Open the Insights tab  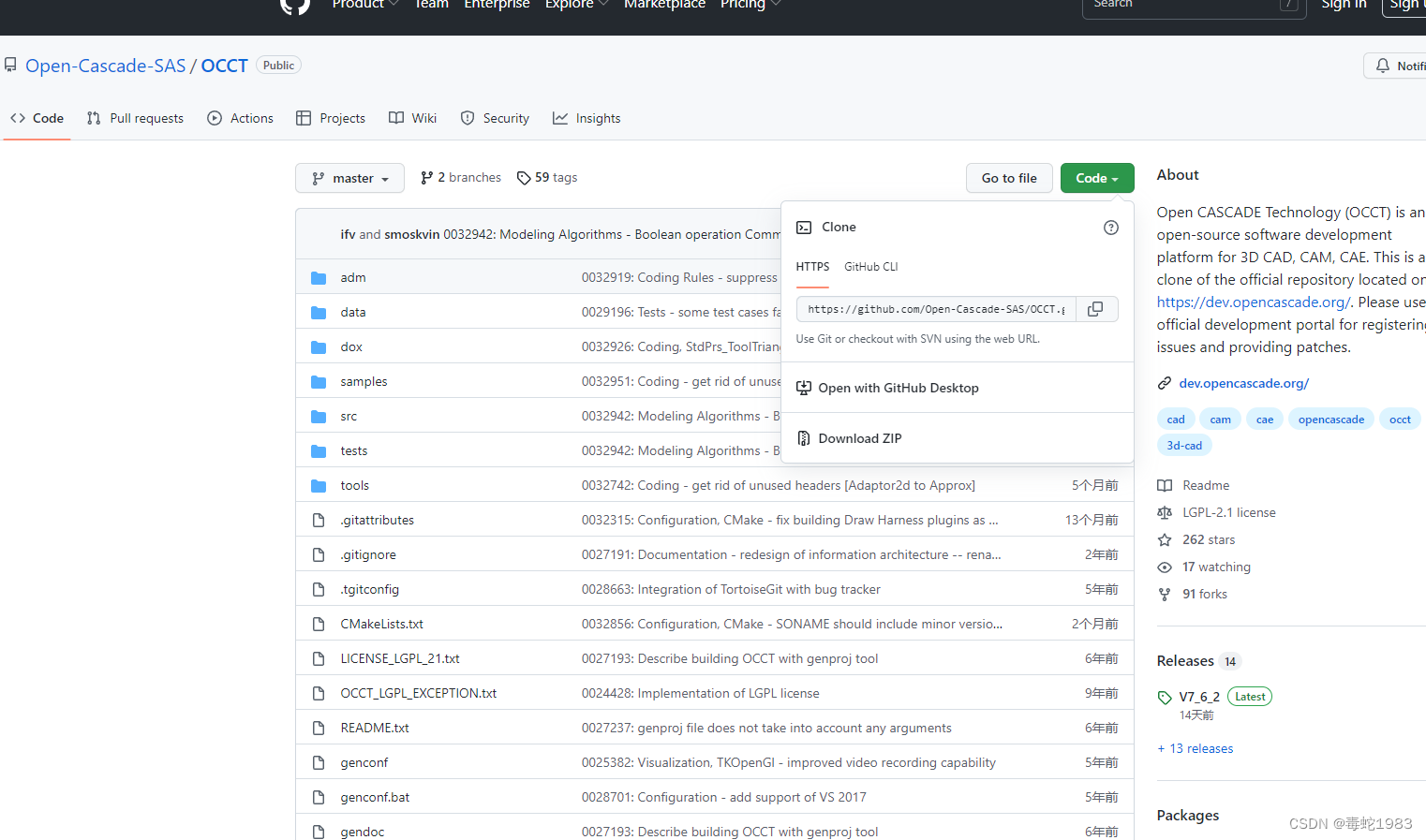[587, 119]
